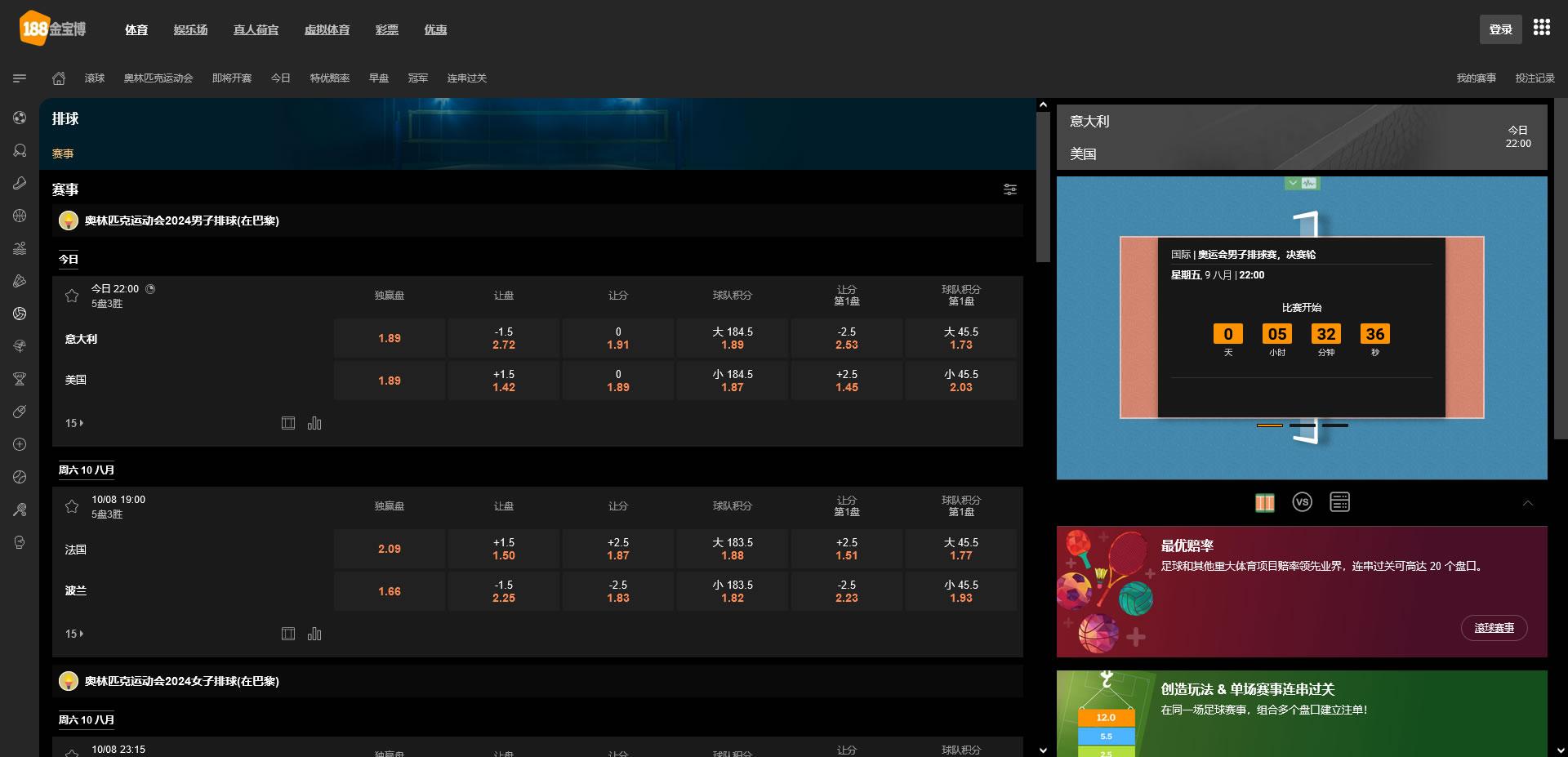Screen dimensions: 1568x757
Task: Open the swimming sport icon
Action: tap(20, 248)
